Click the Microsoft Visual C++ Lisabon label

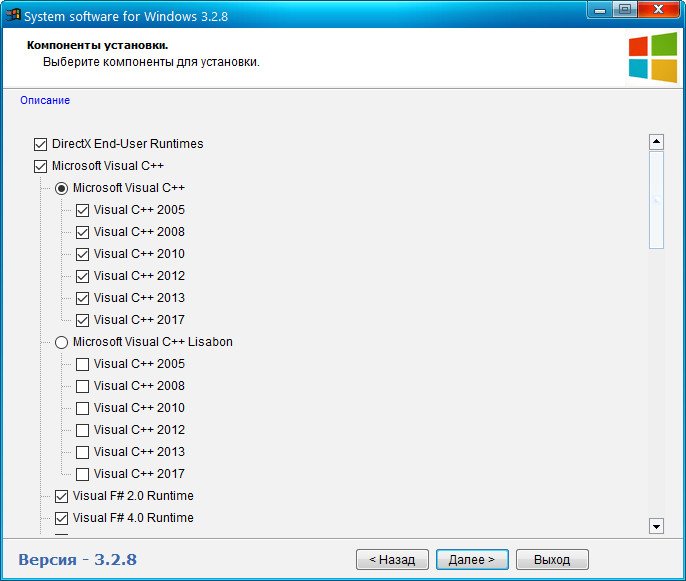pyautogui.click(x=153, y=342)
